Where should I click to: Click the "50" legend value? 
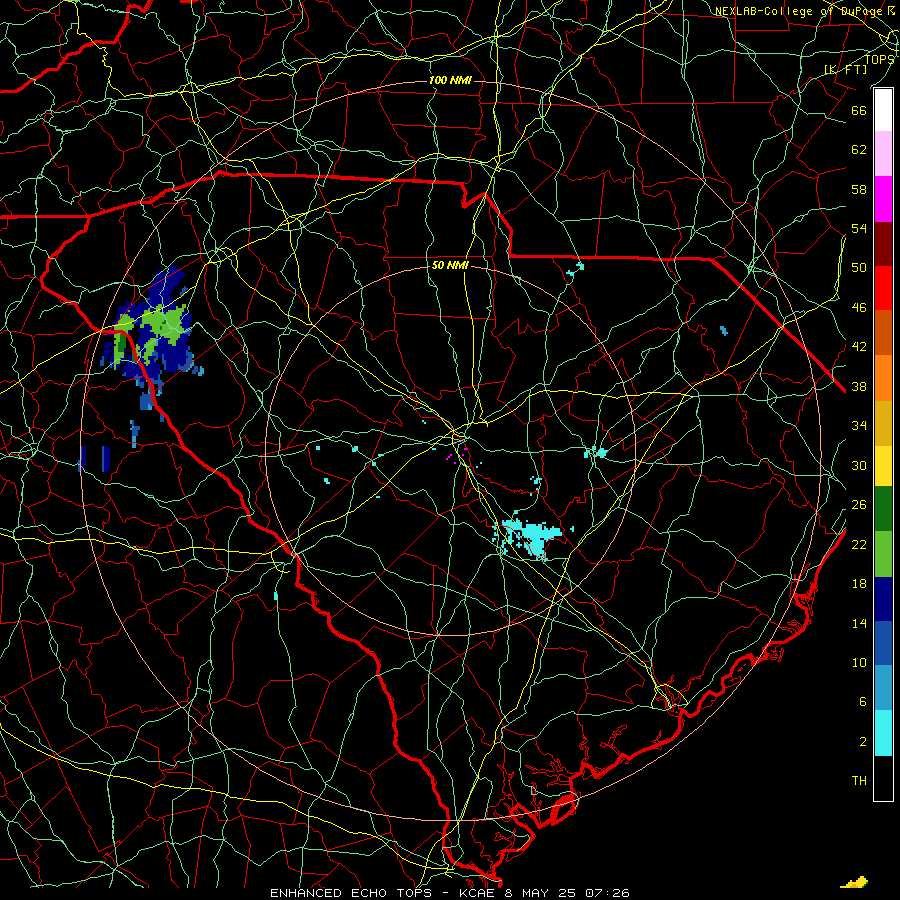click(859, 268)
